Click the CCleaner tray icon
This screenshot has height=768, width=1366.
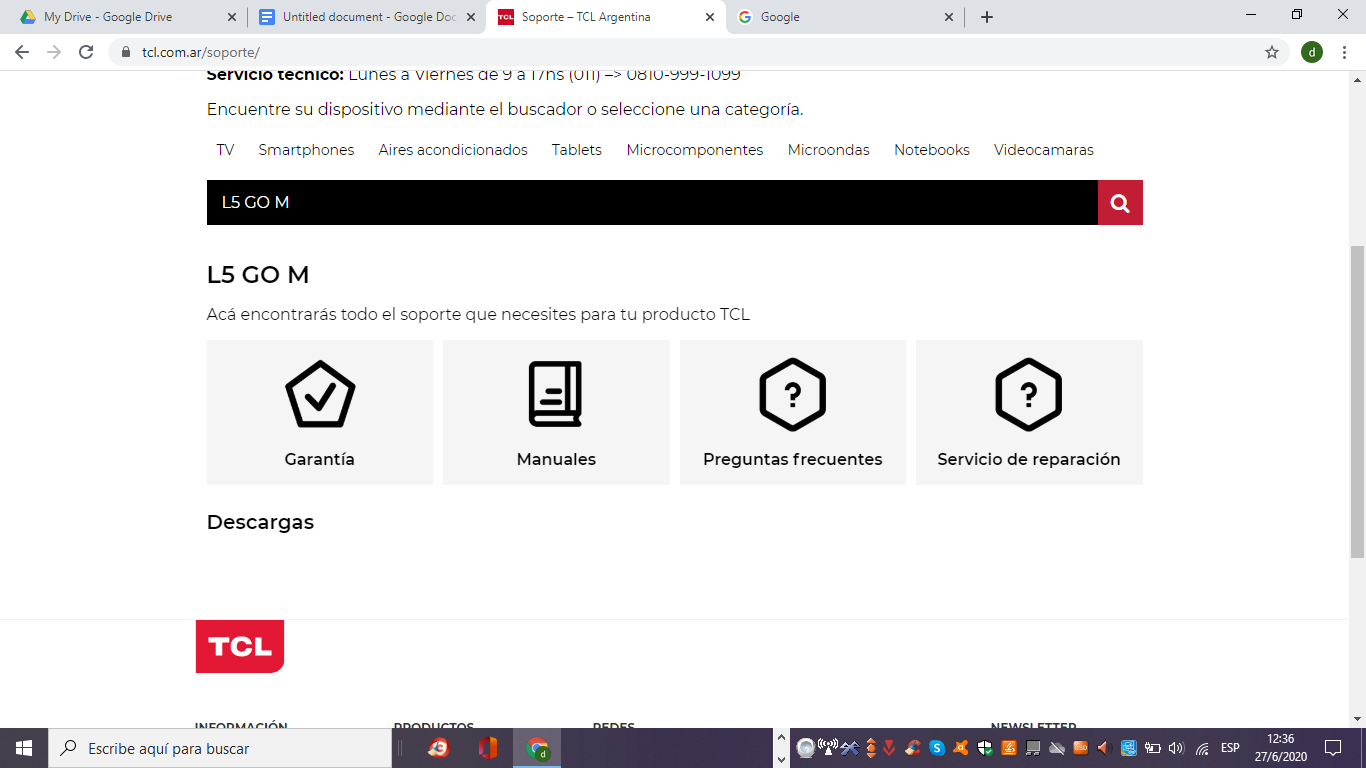[912, 748]
